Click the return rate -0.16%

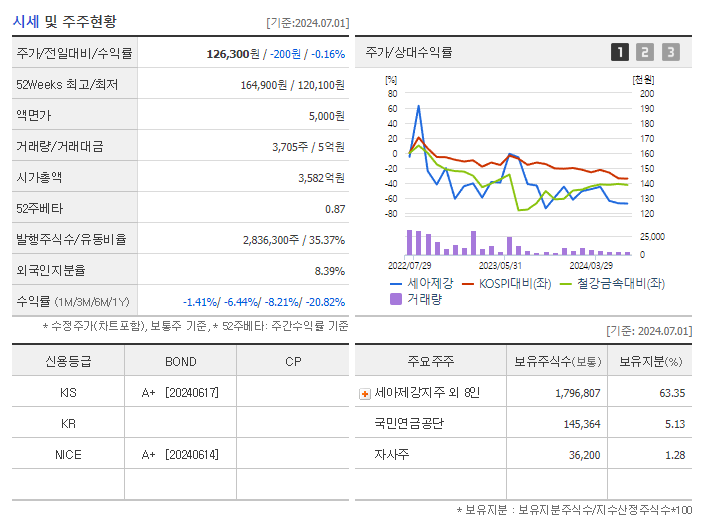click(328, 54)
